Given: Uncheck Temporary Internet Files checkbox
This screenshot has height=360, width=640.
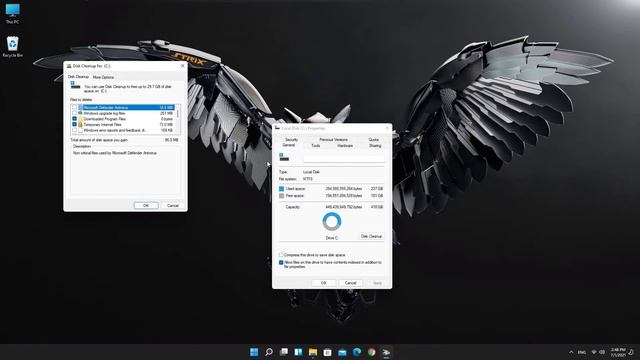Looking at the screenshot, I should pyautogui.click(x=74, y=124).
